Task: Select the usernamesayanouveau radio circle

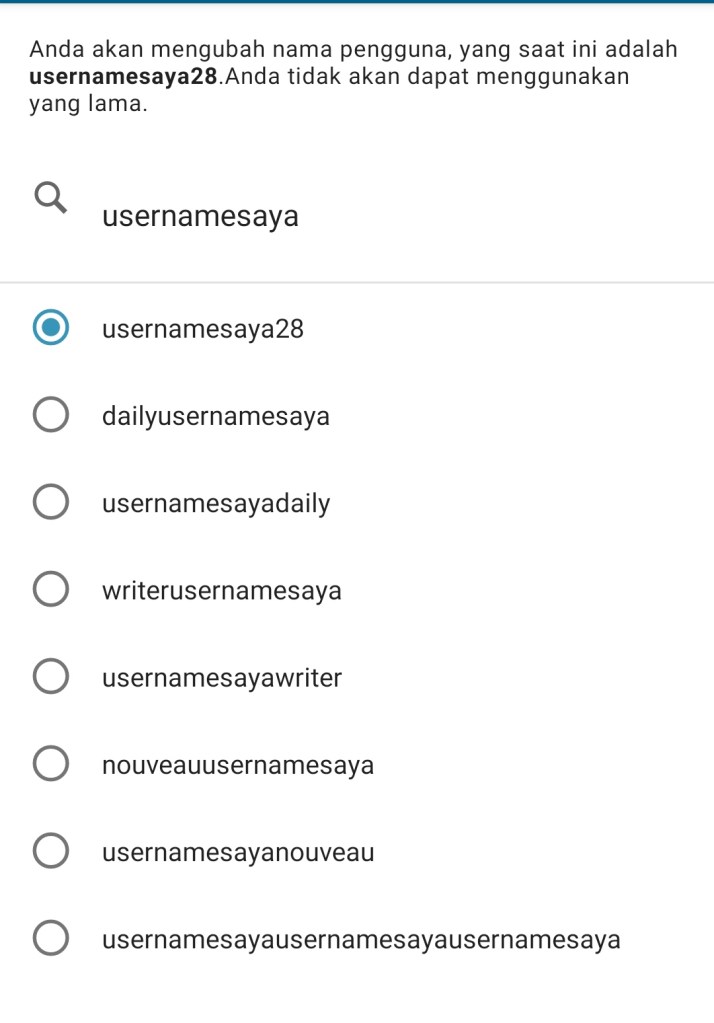Action: coord(51,853)
